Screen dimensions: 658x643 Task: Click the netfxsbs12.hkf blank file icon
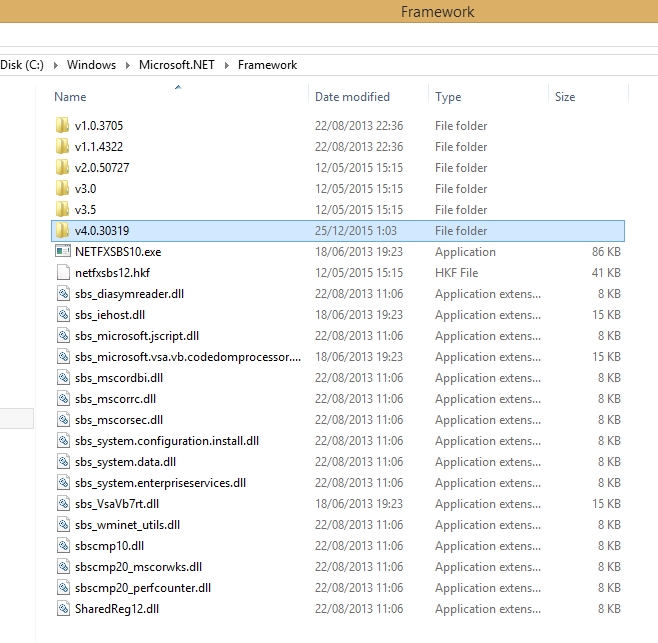63,272
